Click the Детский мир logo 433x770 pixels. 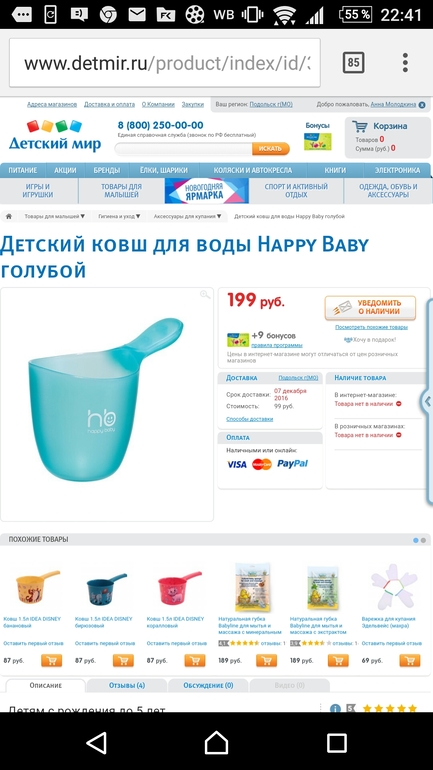click(x=55, y=136)
